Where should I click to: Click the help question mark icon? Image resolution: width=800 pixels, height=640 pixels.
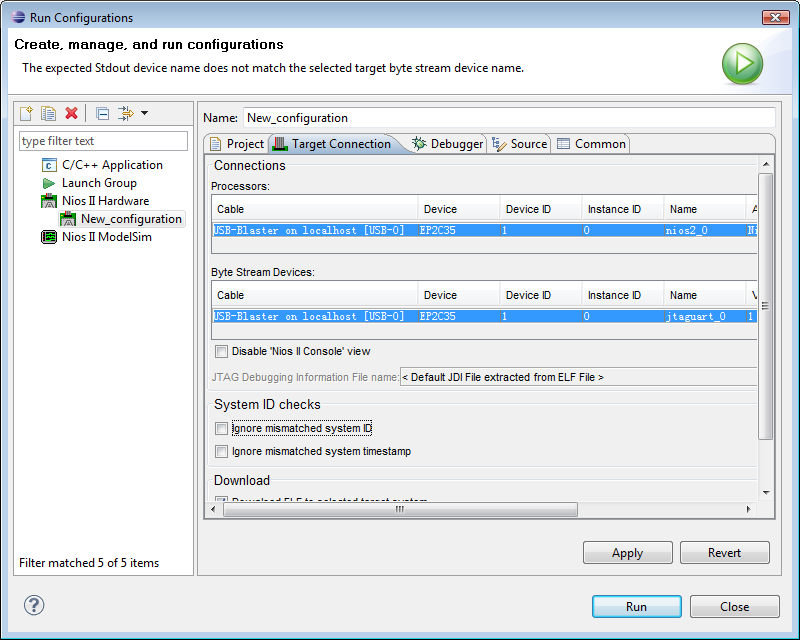tap(34, 605)
